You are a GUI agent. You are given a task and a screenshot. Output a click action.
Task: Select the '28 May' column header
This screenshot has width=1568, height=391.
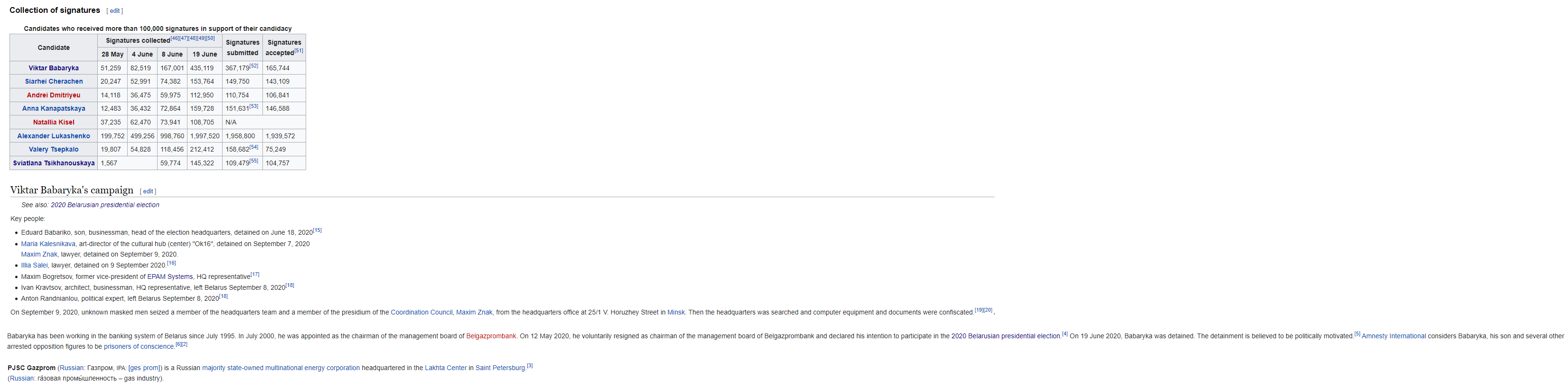(x=112, y=54)
